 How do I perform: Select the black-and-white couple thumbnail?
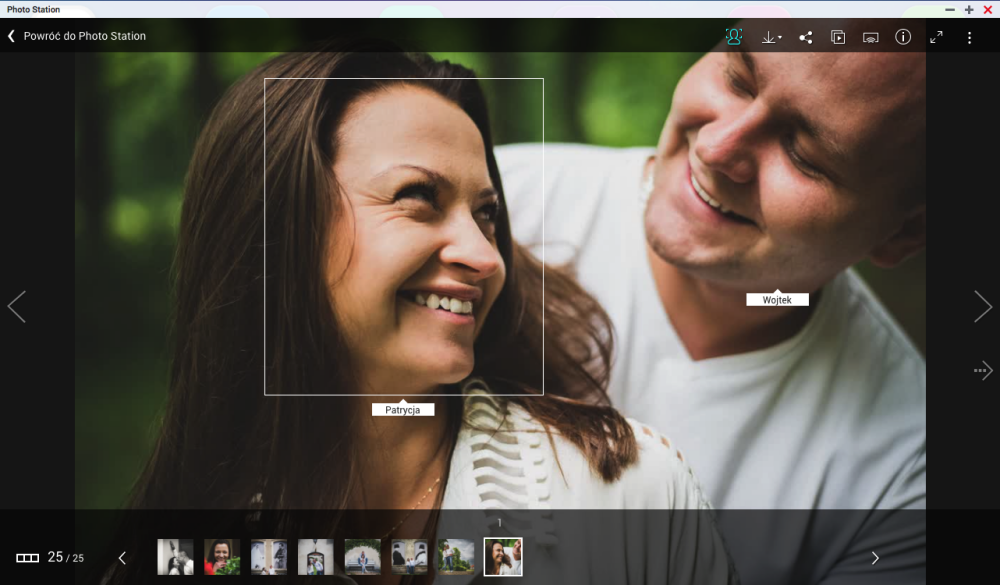(175, 557)
